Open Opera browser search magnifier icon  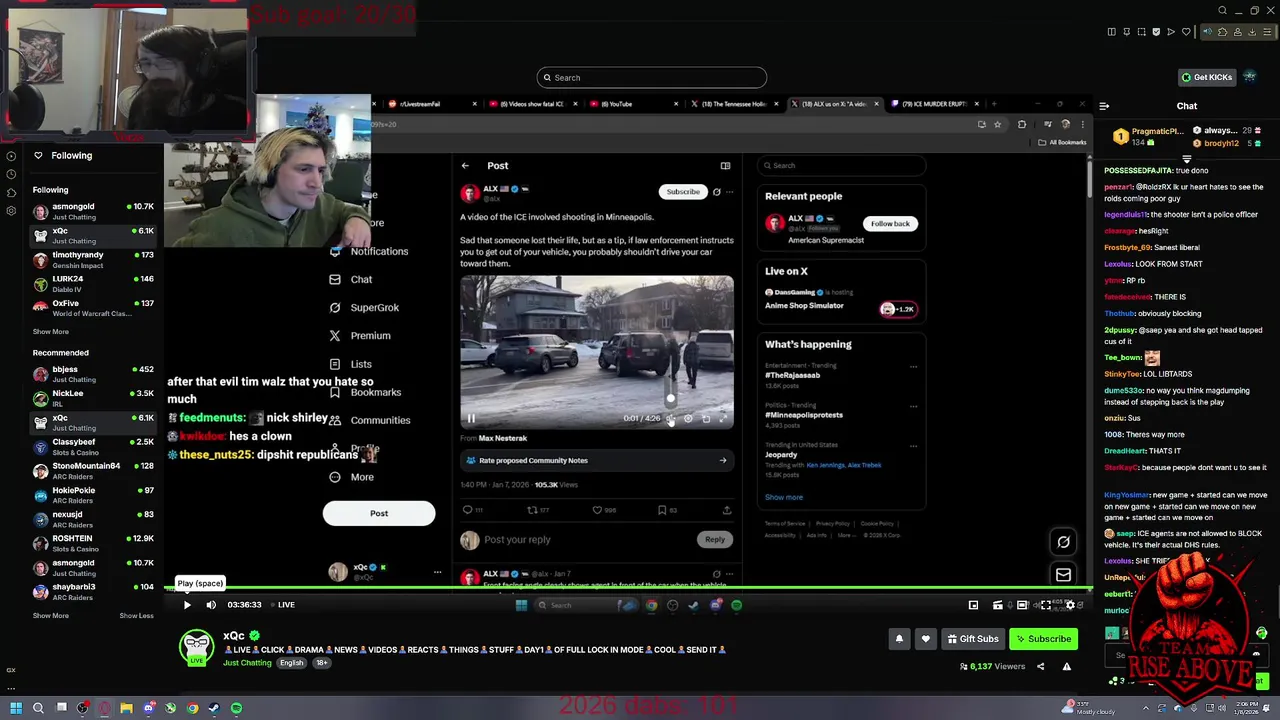coord(1222,11)
